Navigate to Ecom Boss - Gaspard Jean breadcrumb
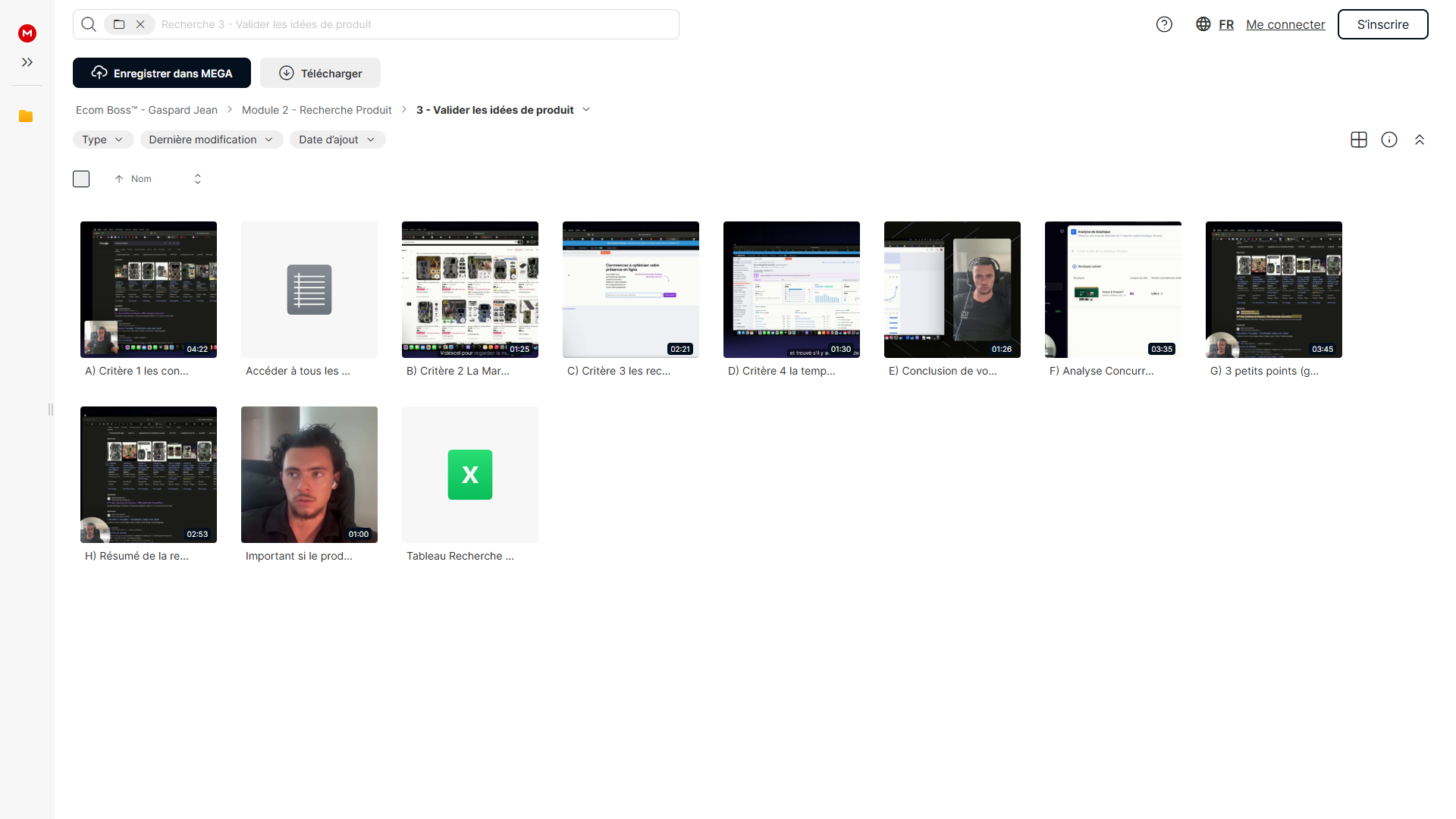The height and width of the screenshot is (819, 1456). pyautogui.click(x=146, y=110)
